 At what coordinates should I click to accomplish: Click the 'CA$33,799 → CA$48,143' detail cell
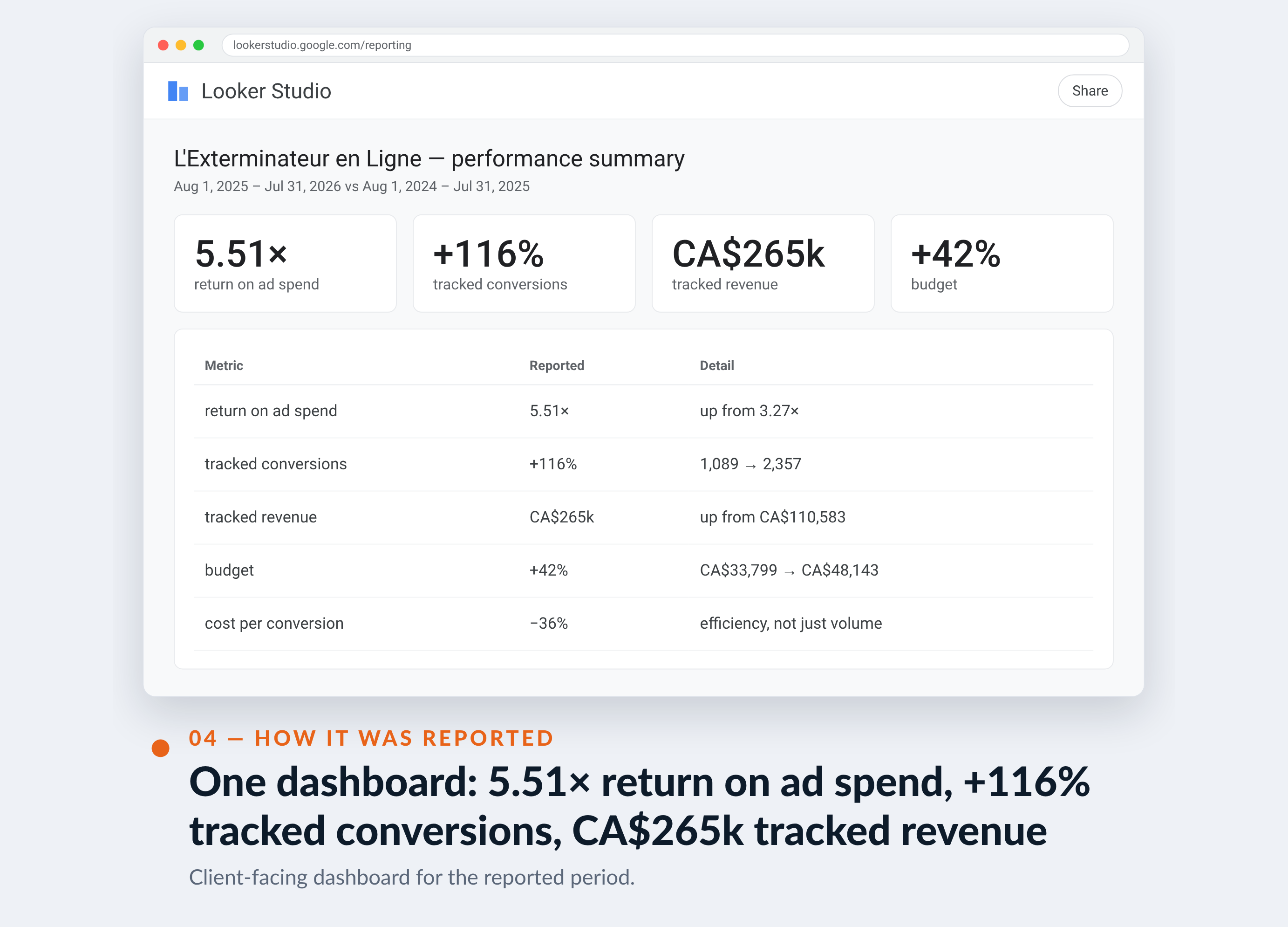pyautogui.click(x=789, y=570)
